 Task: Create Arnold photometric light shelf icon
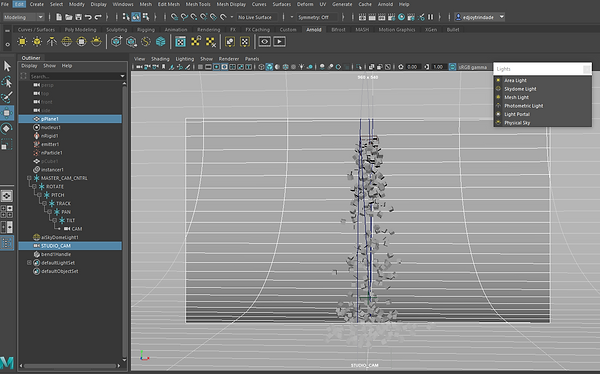52,41
